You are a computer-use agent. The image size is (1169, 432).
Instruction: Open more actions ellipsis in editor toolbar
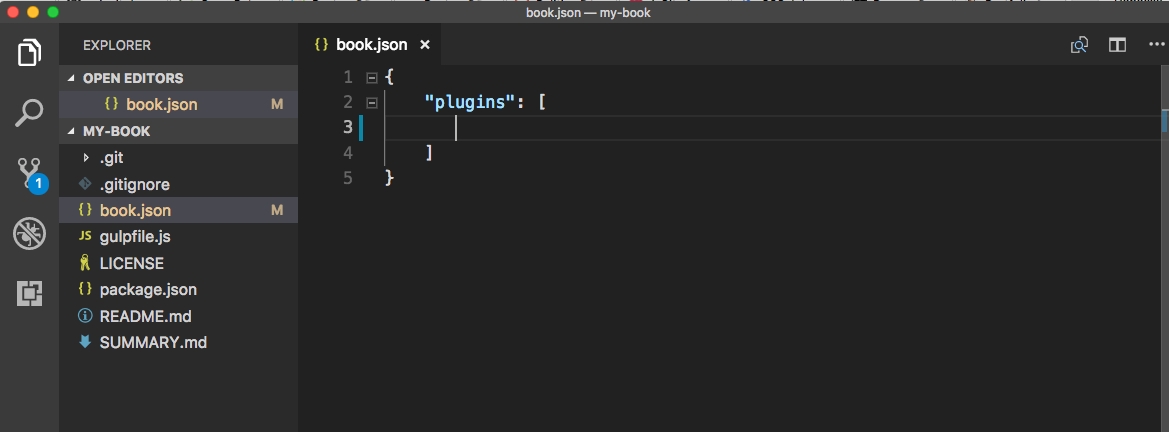pyautogui.click(x=1154, y=45)
